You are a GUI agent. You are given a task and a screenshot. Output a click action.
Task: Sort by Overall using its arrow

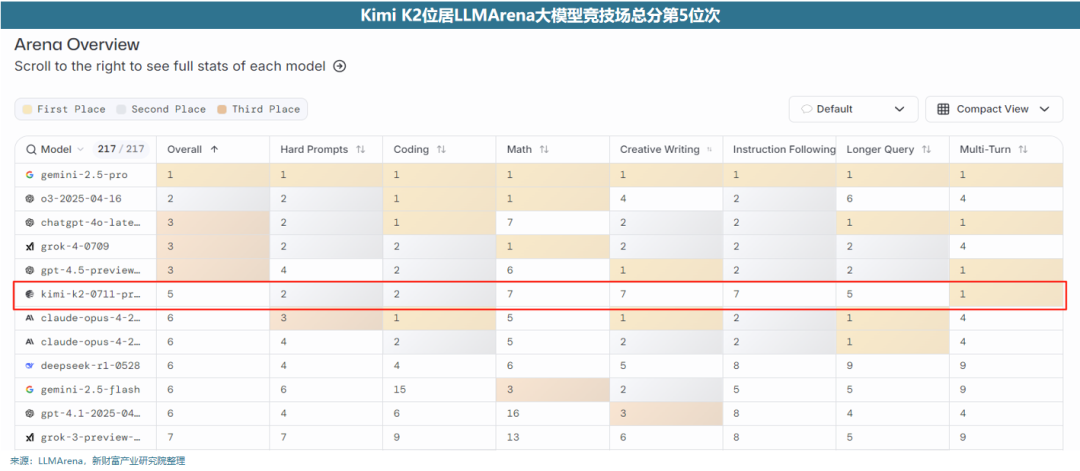tap(214, 149)
